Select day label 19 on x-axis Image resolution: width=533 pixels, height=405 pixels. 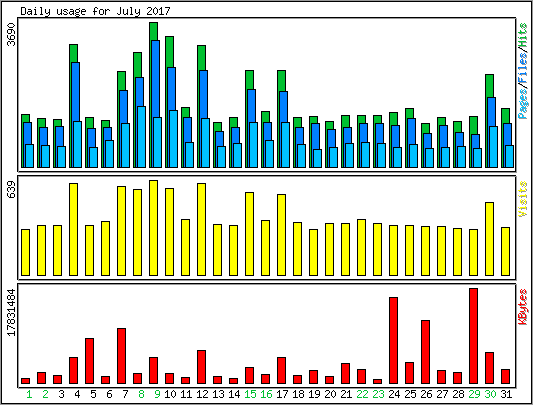coord(314,394)
